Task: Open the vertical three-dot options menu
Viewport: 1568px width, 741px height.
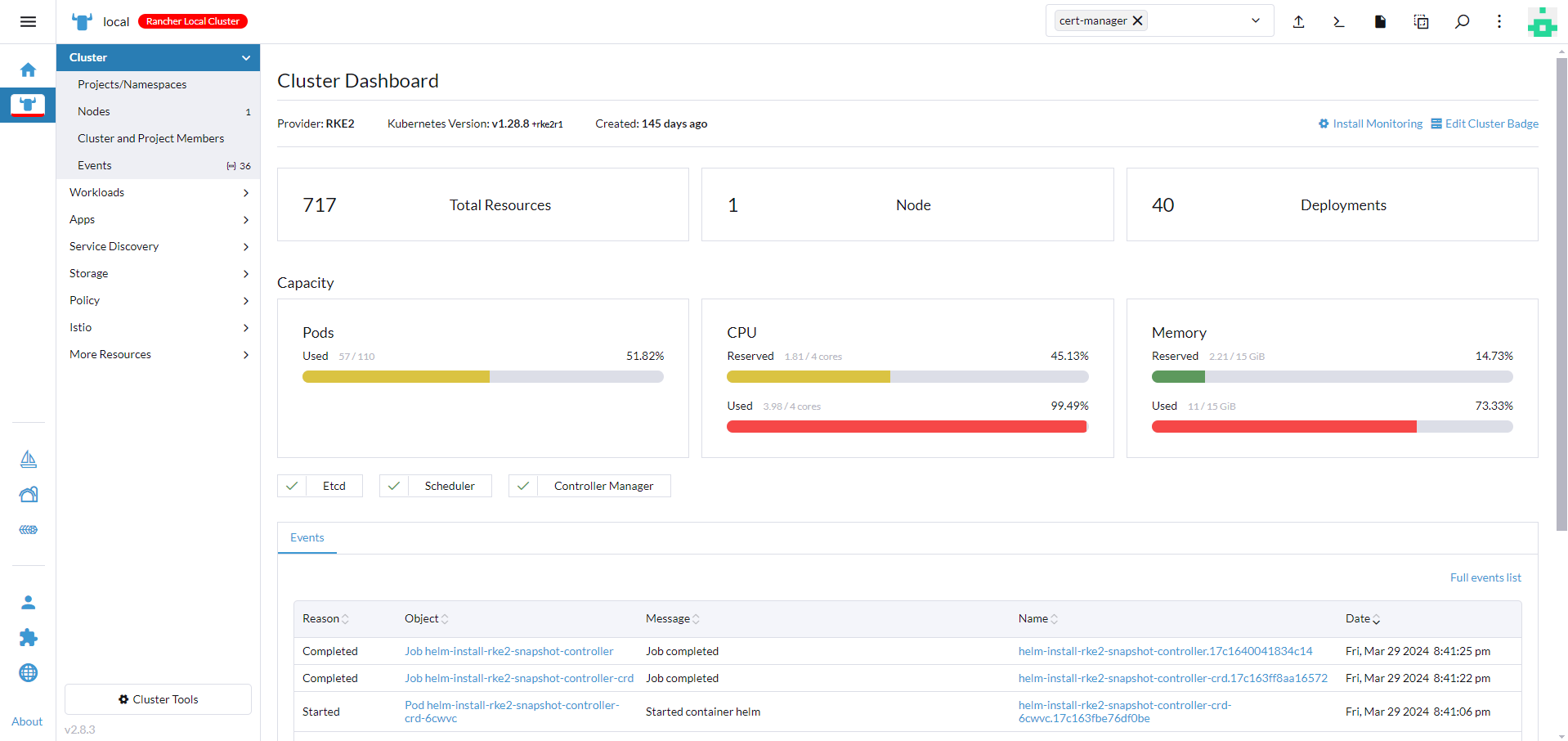Action: [1499, 22]
